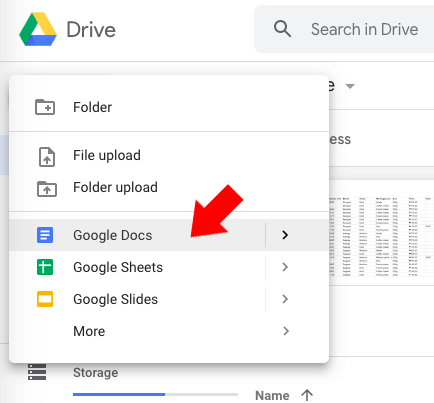This screenshot has height=403, width=434.
Task: Open the Storage link
Action: click(95, 372)
